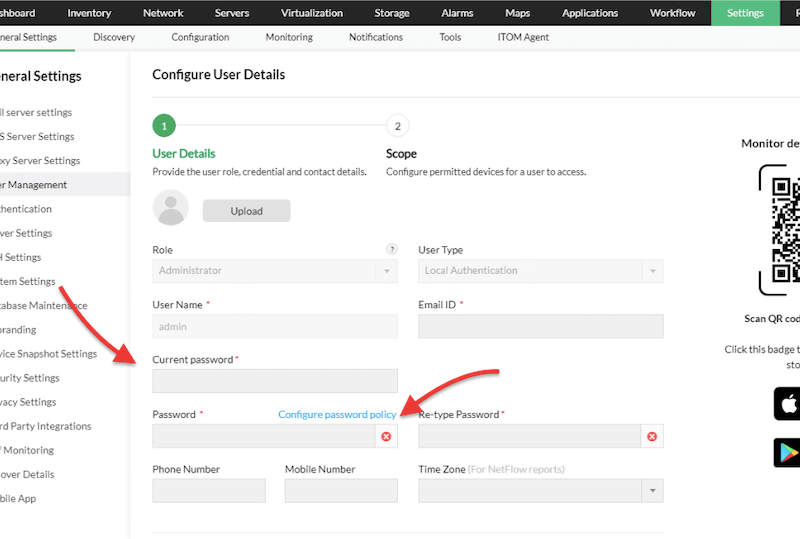
Task: Switch to the Monitoring tab
Action: (x=289, y=37)
